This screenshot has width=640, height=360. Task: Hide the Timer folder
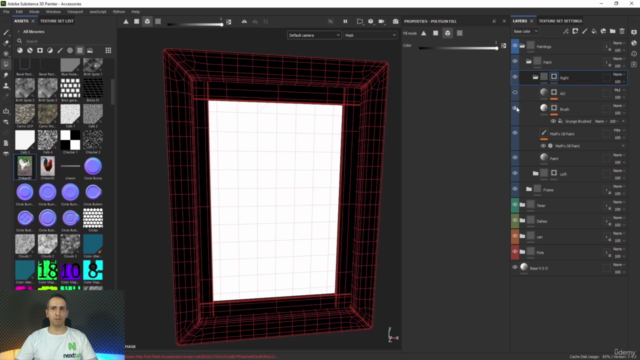coord(515,205)
